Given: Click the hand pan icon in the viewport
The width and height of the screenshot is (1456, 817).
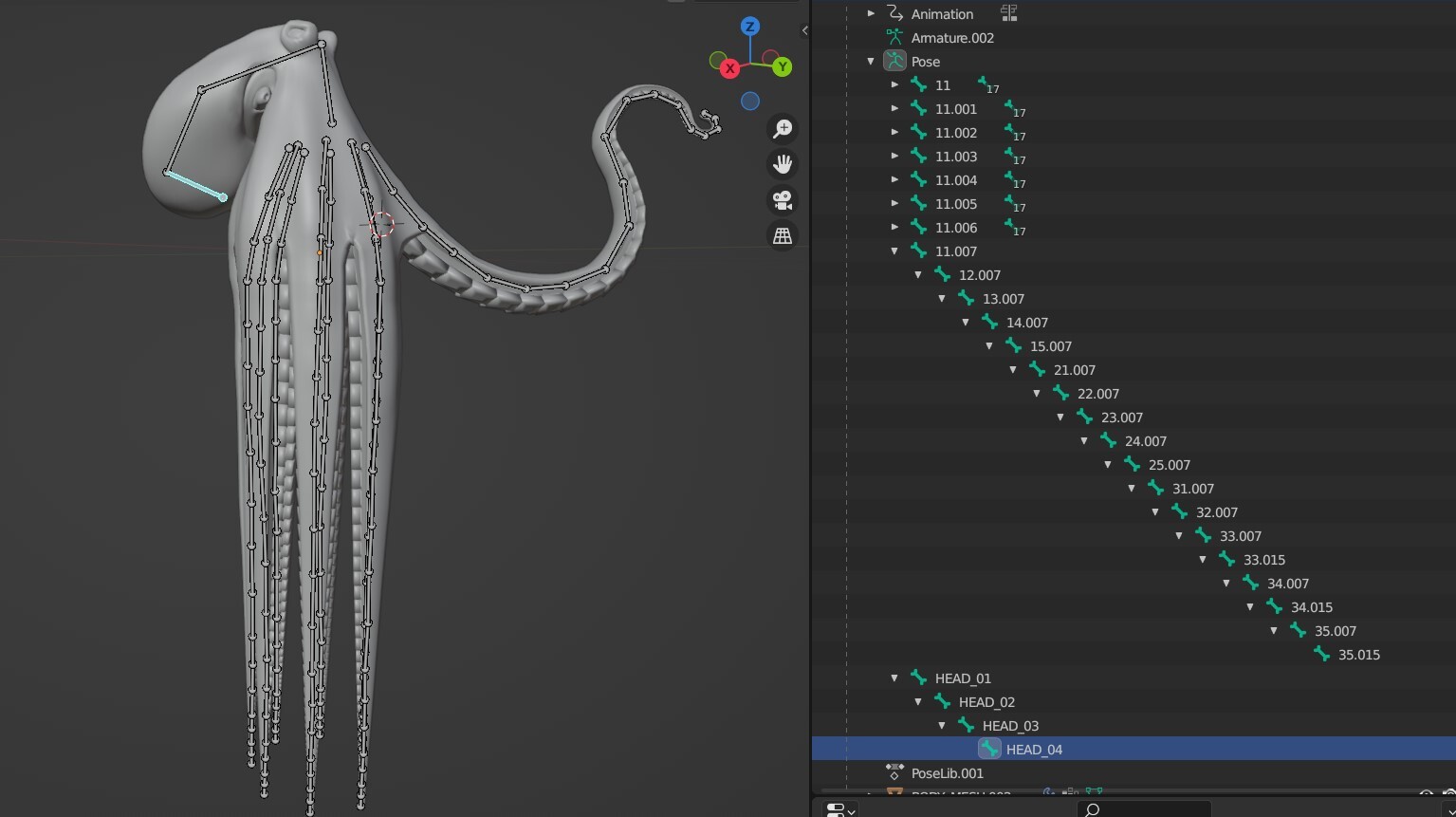Looking at the screenshot, I should click(x=782, y=163).
